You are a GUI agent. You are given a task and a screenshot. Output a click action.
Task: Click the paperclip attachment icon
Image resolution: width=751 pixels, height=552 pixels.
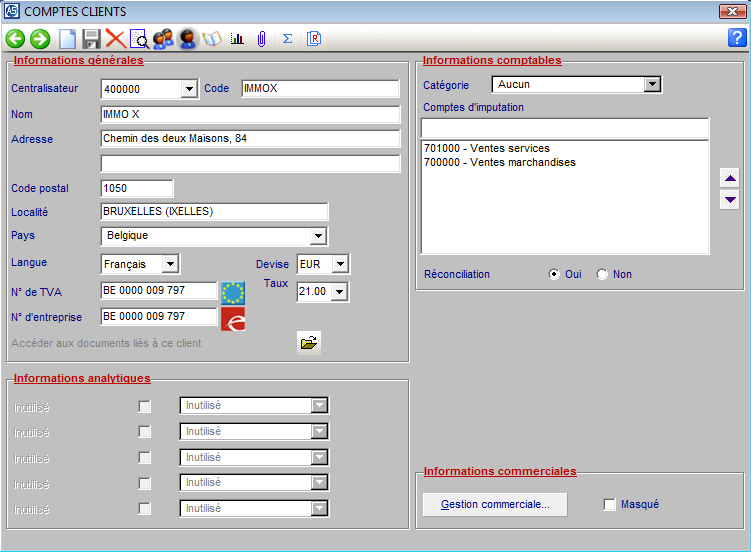point(261,39)
